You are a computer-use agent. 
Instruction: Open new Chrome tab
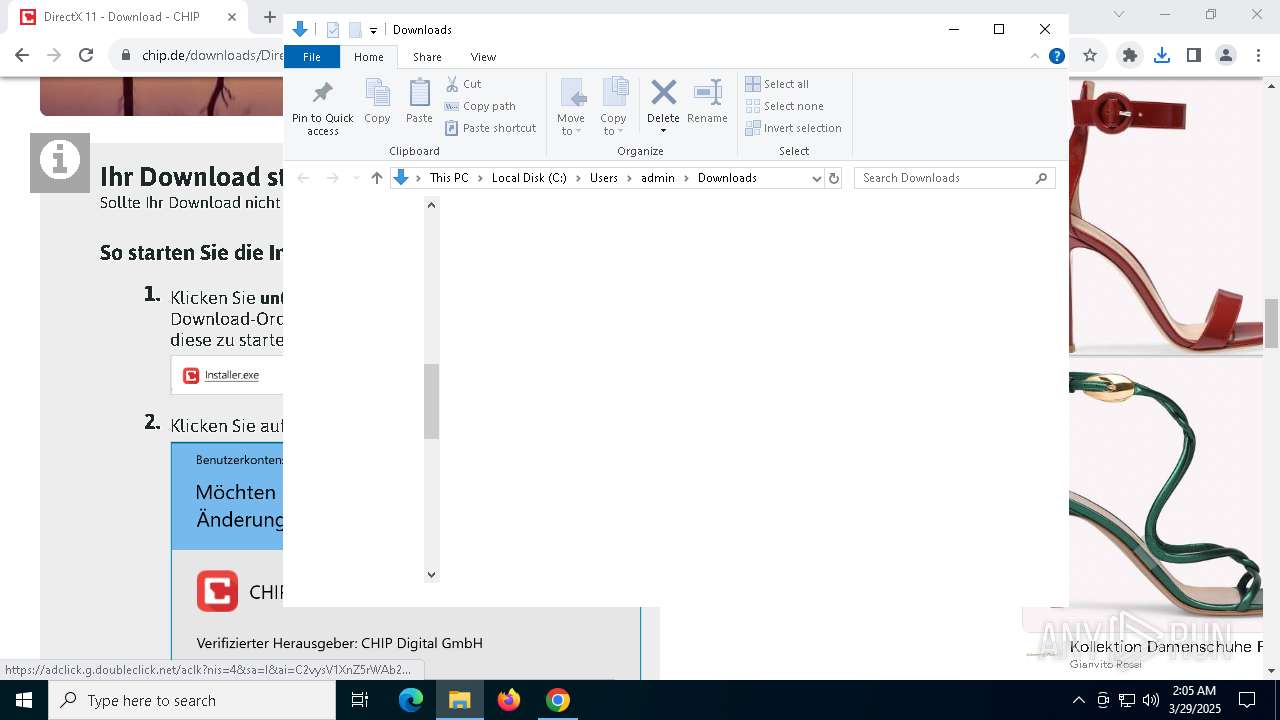point(269,17)
